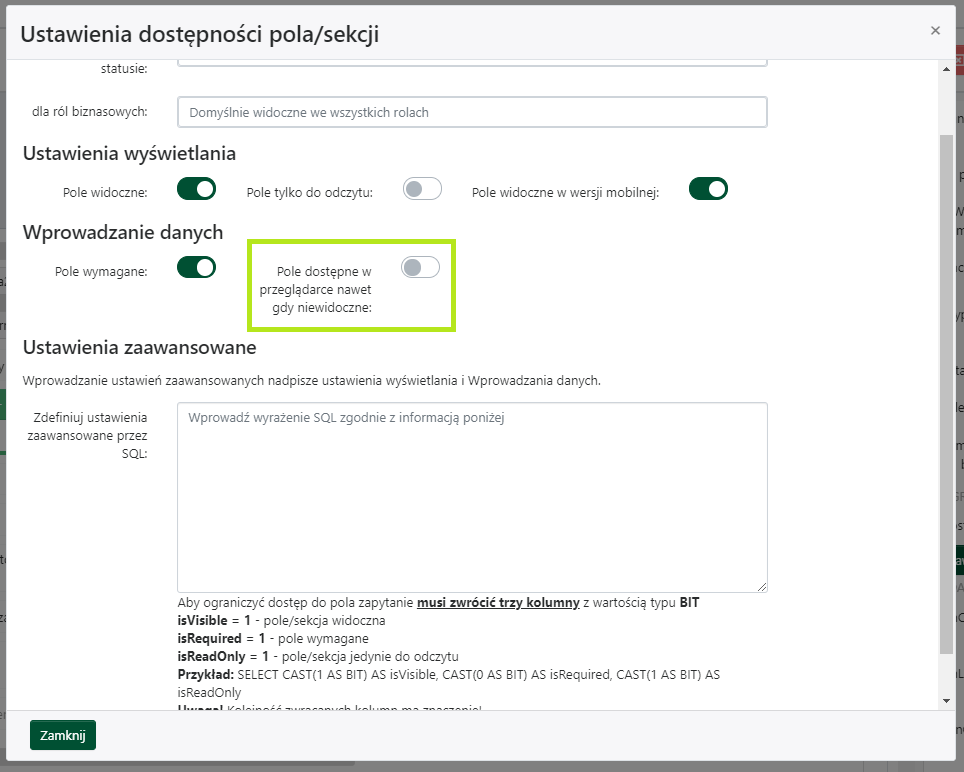The image size is (964, 772).
Task: Click the 'Wprowadzanie danych' section heading
Action: tap(123, 232)
